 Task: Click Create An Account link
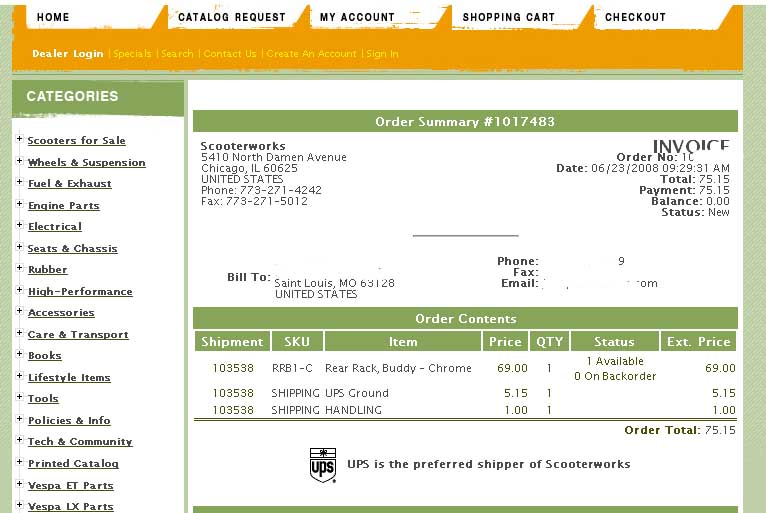[311, 54]
